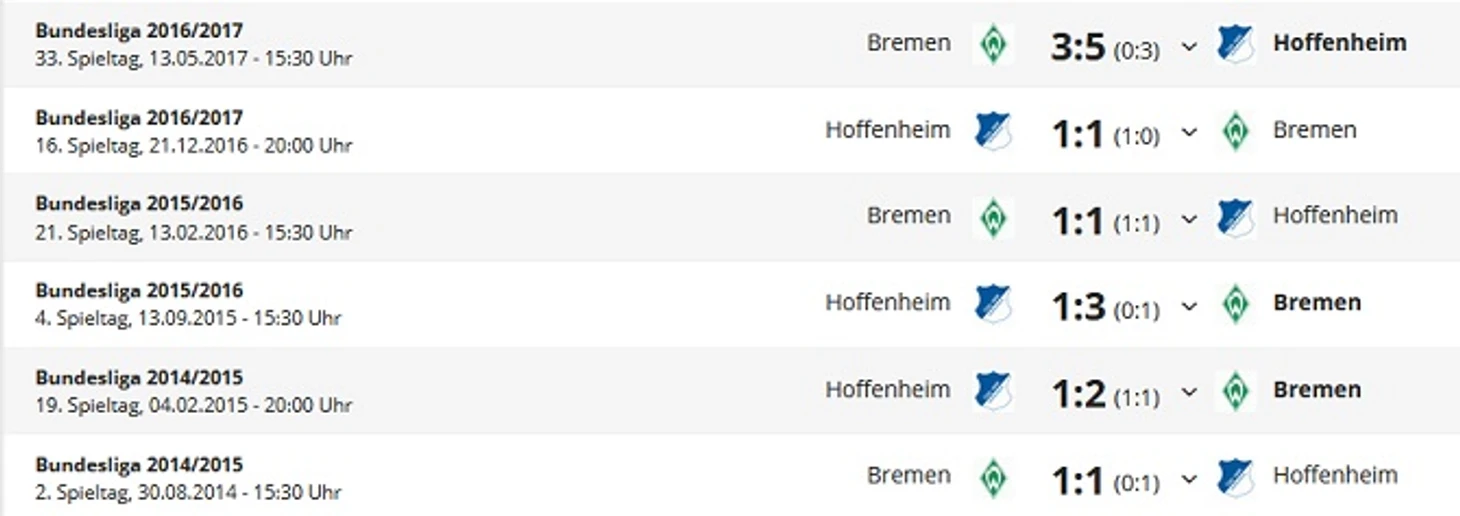Click the Hoffenheim crest in the 13.09.2015 match

(993, 304)
